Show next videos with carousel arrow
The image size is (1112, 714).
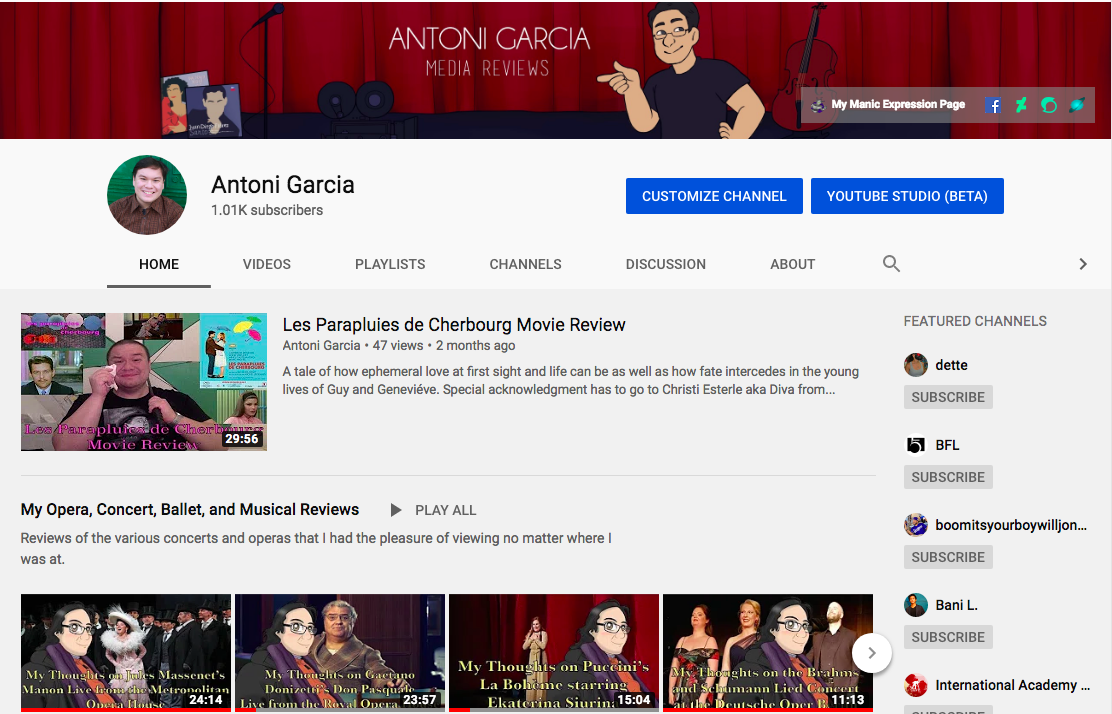[871, 653]
